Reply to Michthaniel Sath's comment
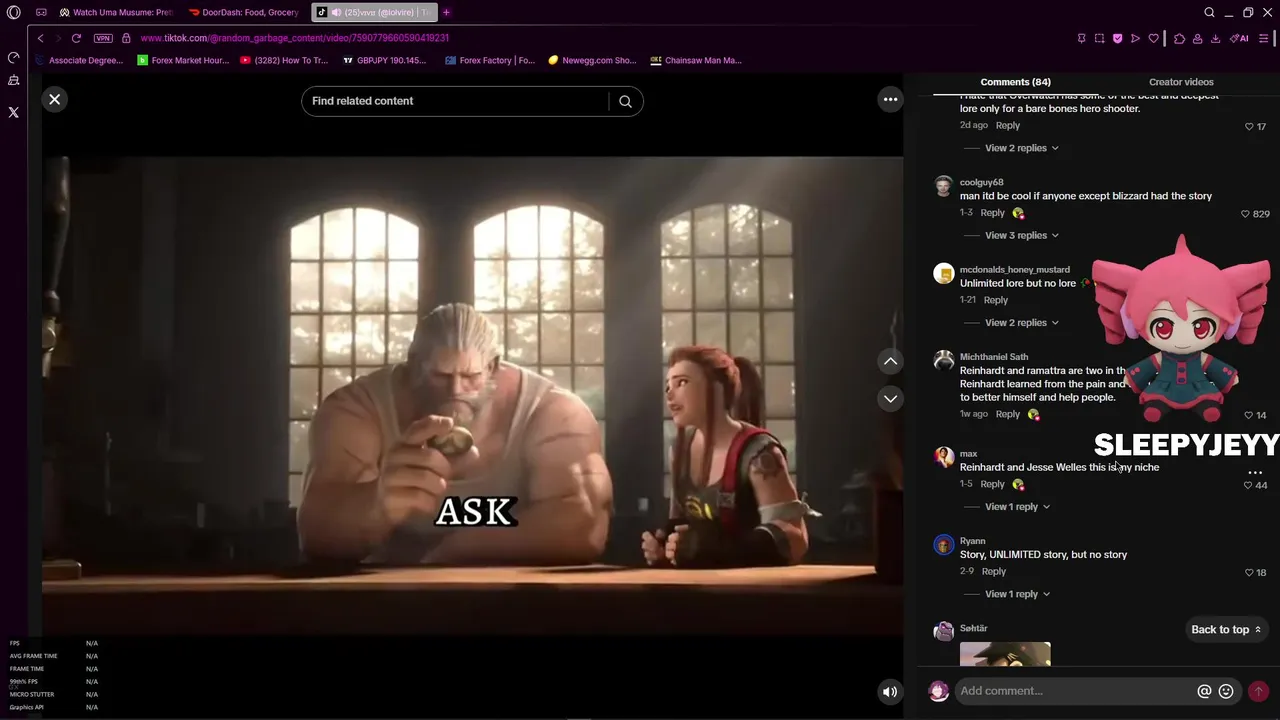 pyautogui.click(x=1008, y=414)
